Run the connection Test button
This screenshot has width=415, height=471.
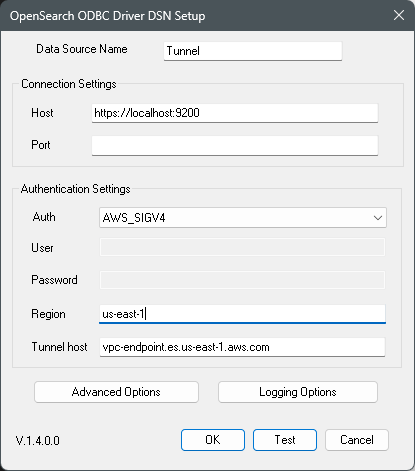click(x=285, y=440)
